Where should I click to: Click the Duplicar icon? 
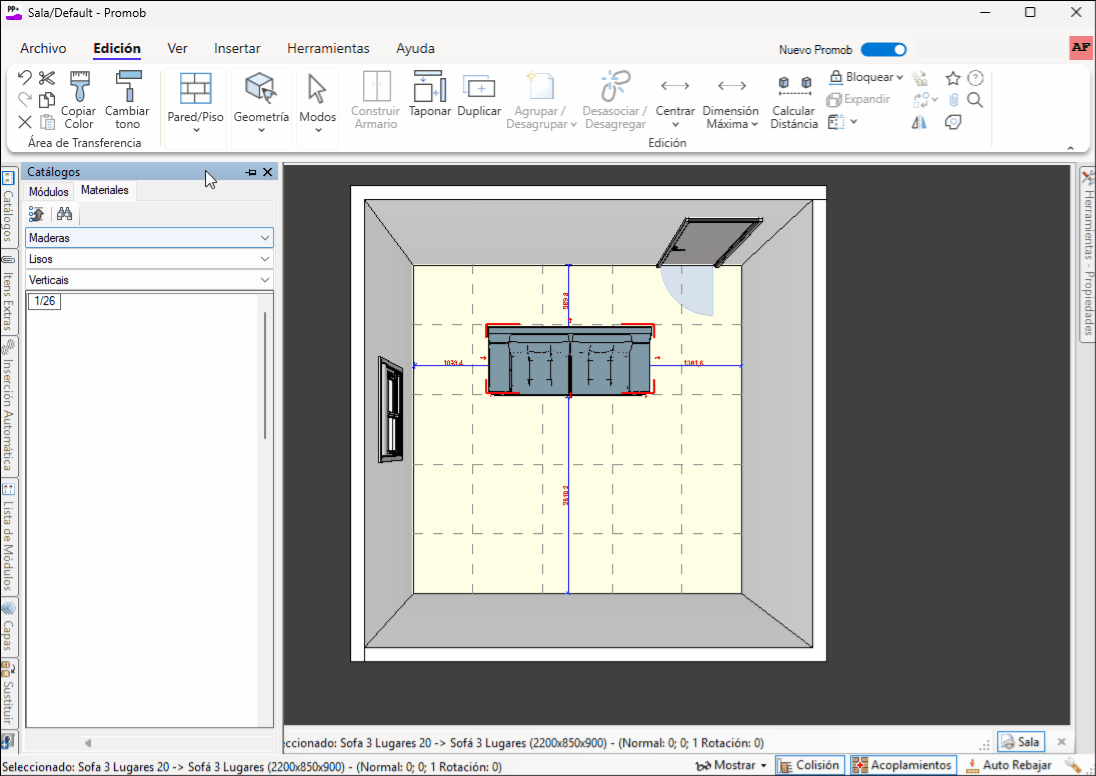pos(479,87)
